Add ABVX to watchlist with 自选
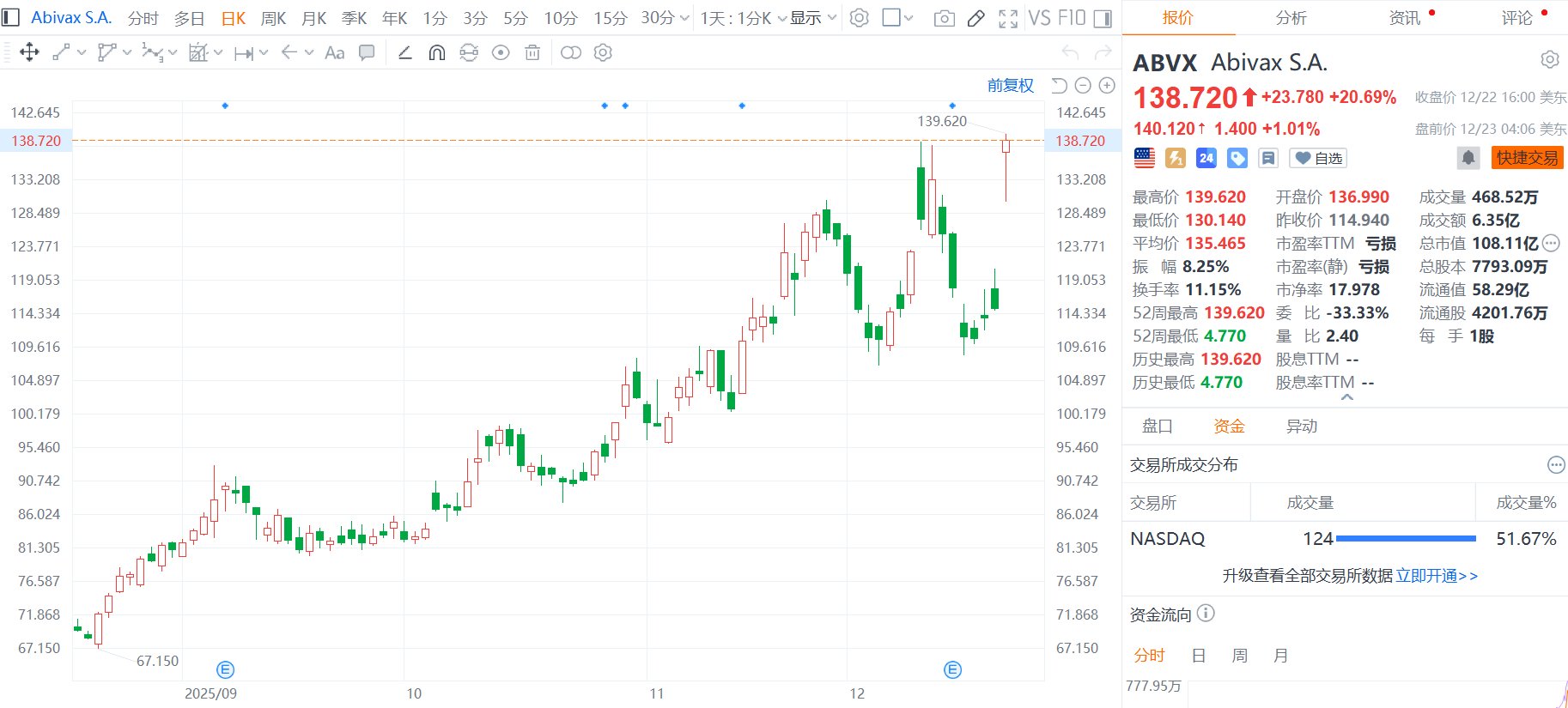The height and width of the screenshot is (708, 1568). [1319, 158]
